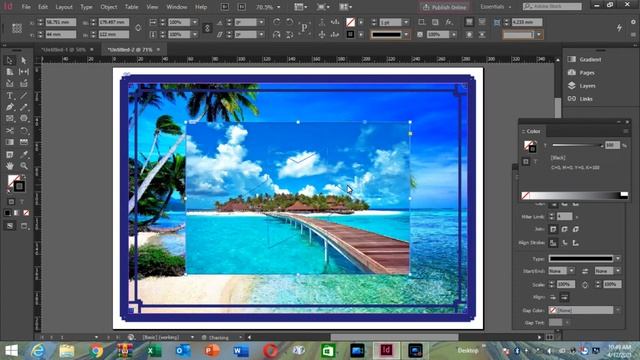Toggle Formatting affects container in toolbox
Screen dimensions: 640x360
pos(11,202)
